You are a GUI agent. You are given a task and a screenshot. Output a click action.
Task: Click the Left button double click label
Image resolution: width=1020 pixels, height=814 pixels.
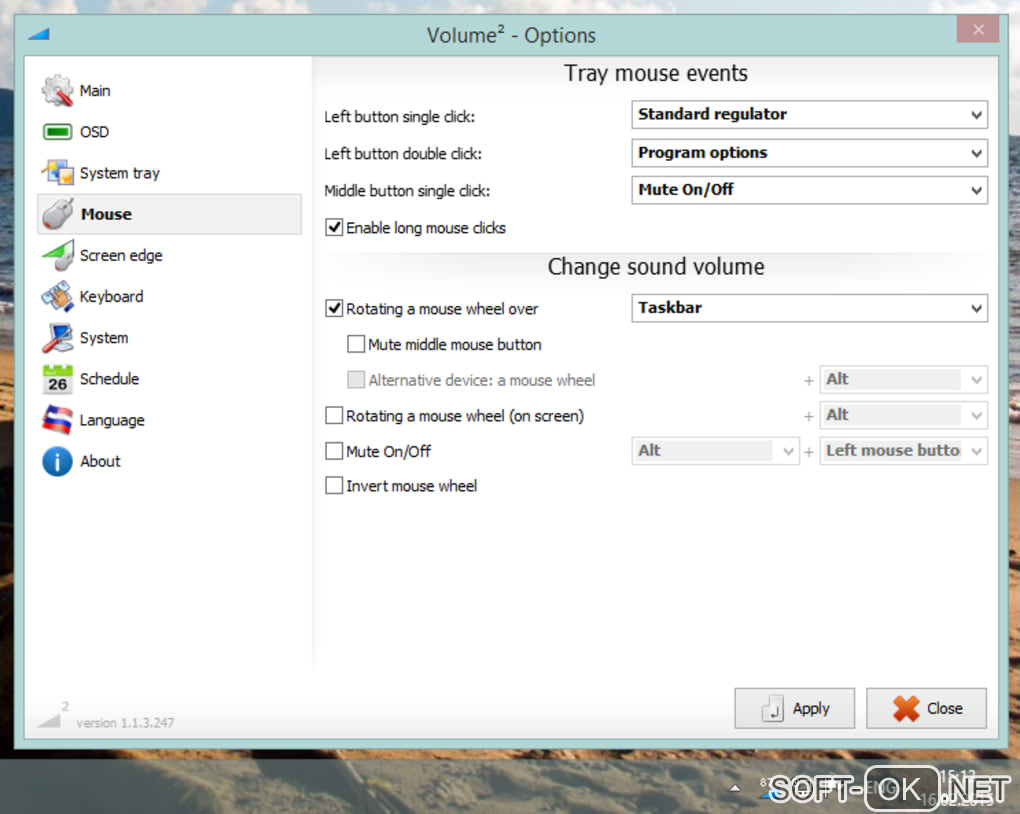[403, 154]
